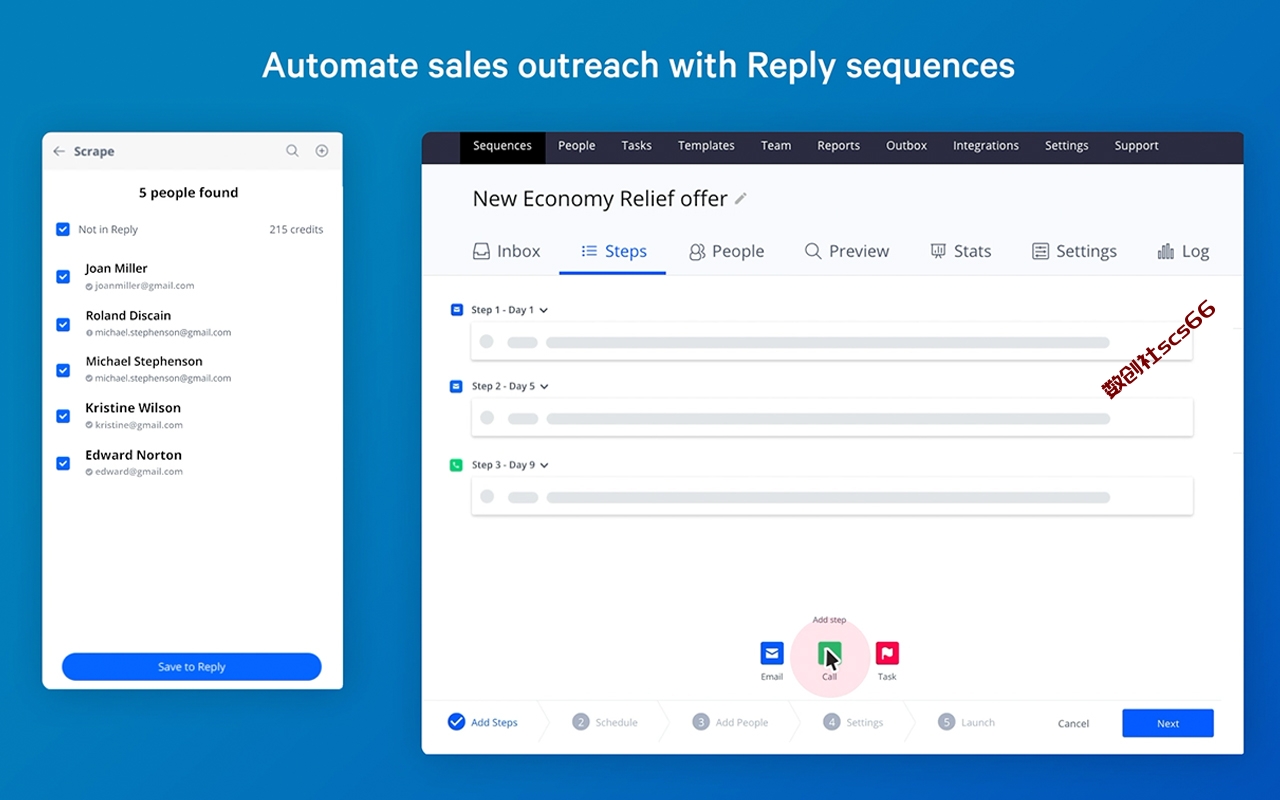Click edward@gmail.com email text
Image resolution: width=1280 pixels, height=800 pixels.
pyautogui.click(x=139, y=472)
